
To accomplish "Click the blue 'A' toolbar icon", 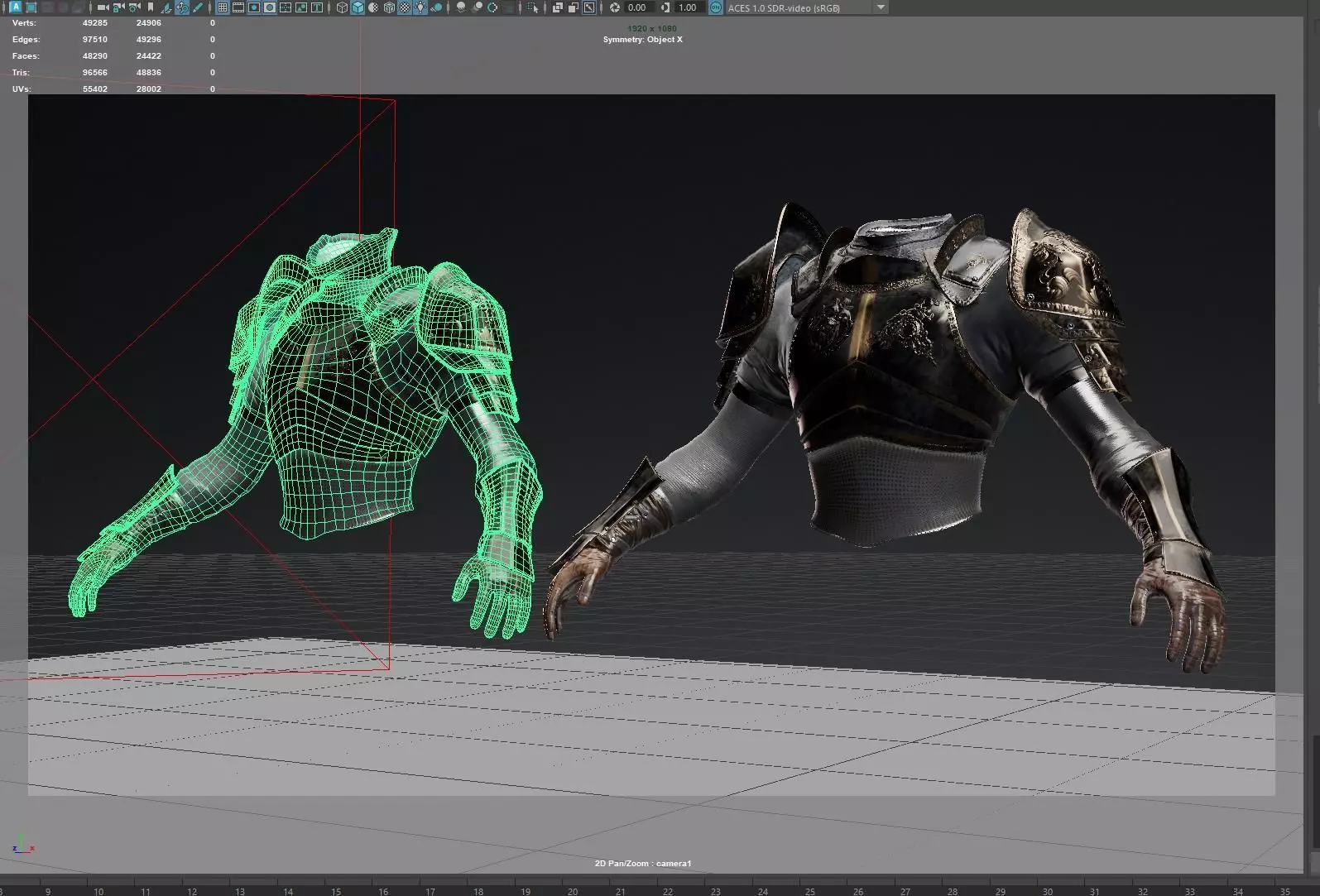I will point(16,7).
